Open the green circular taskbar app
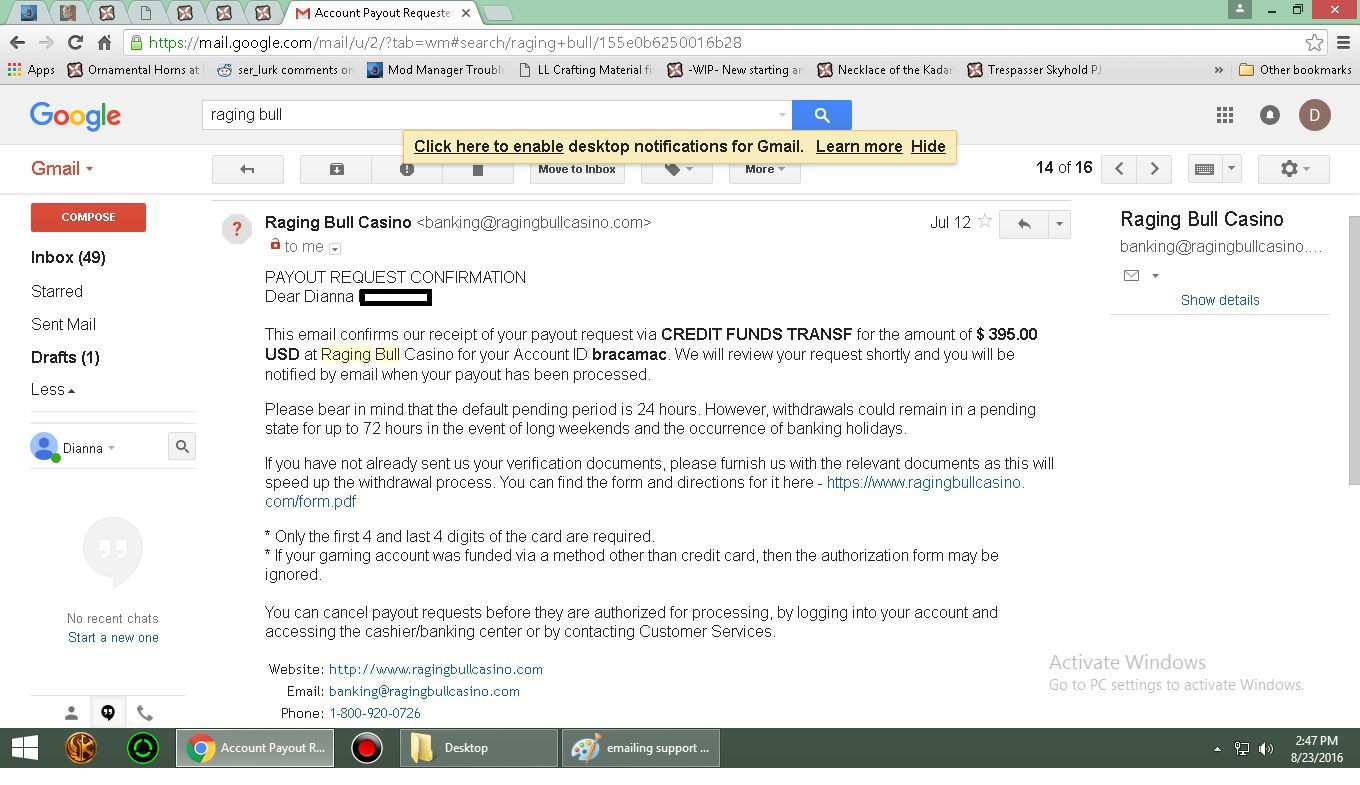The image size is (1360, 785). 143,748
